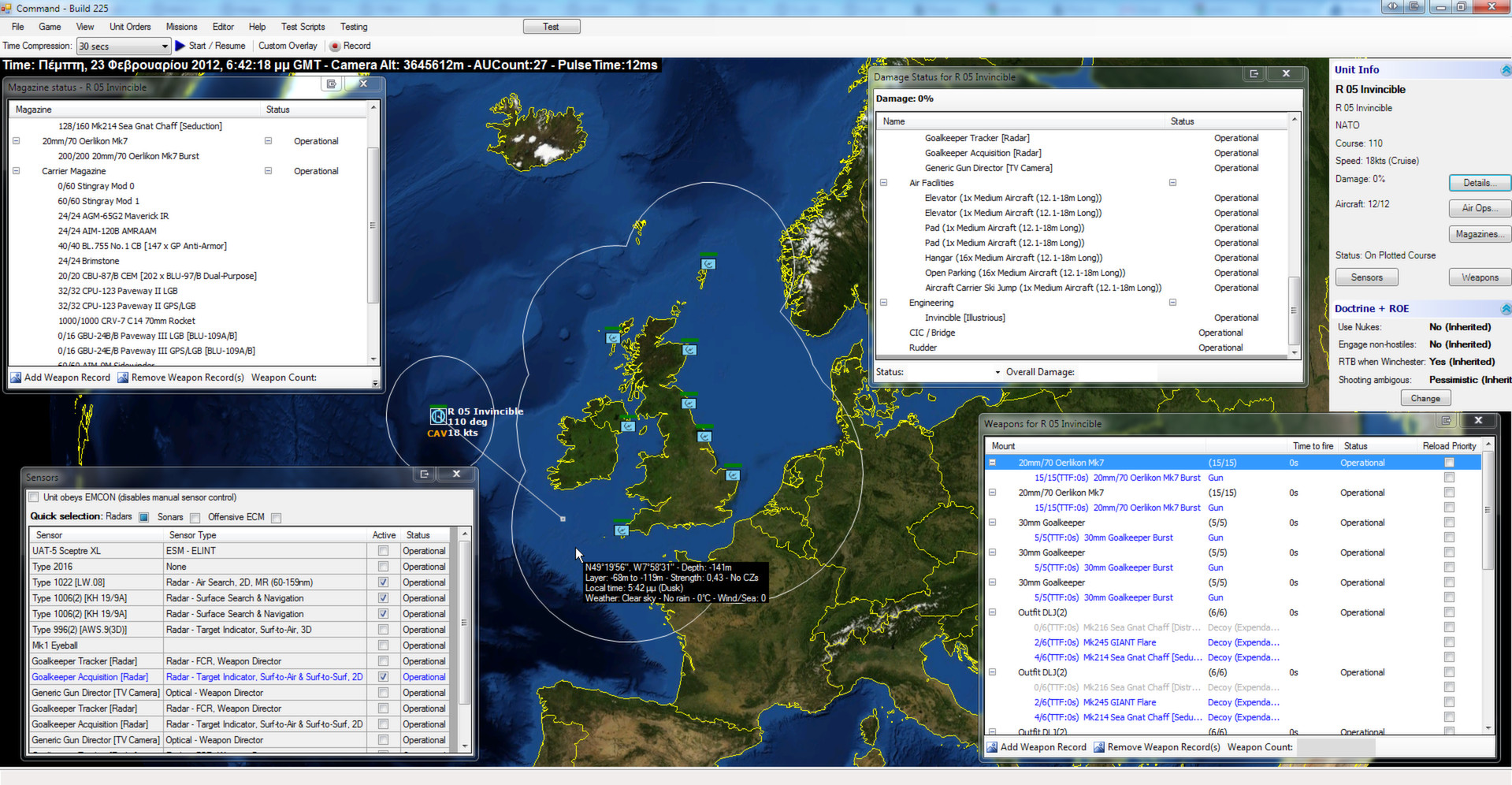Click the Remove Weapon Record(s) icon

point(1098,746)
